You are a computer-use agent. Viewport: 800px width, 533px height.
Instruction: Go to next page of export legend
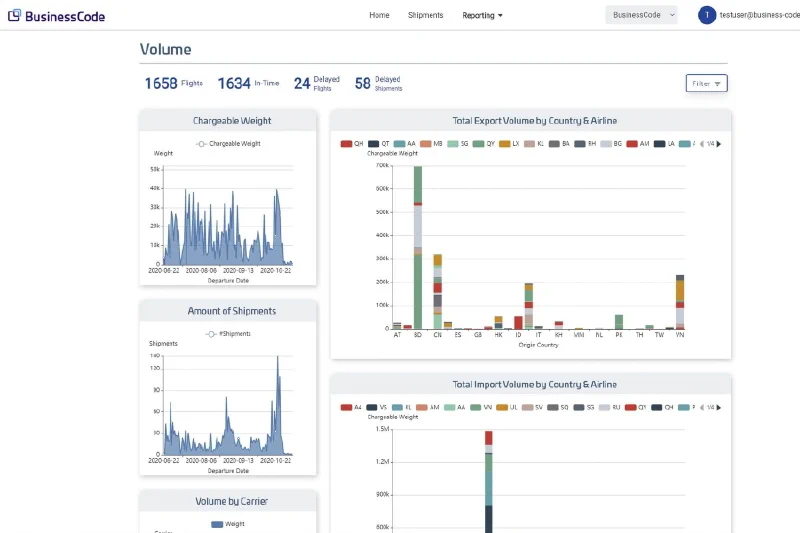pos(719,144)
